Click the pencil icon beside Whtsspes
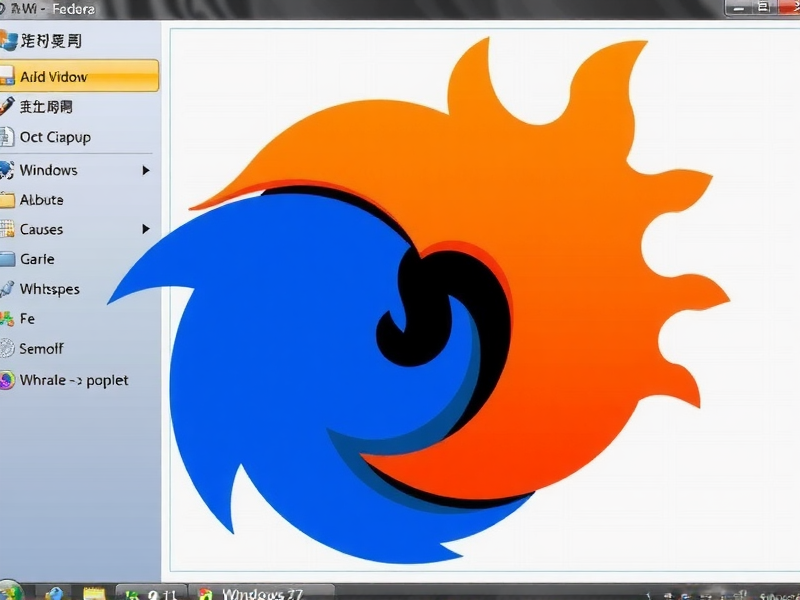Screen dimensions: 800x600 (10, 289)
